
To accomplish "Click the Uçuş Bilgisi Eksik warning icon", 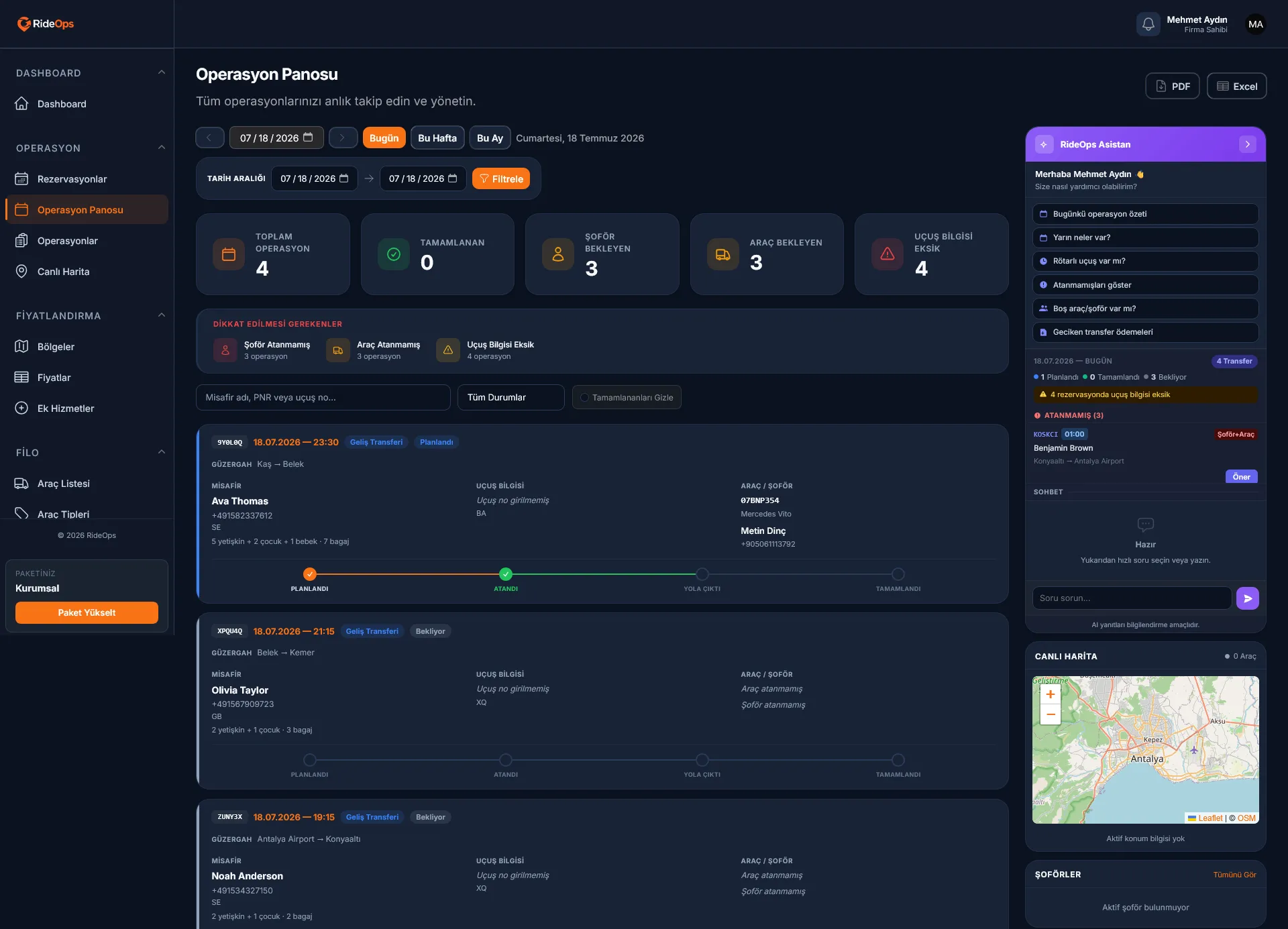I will point(888,254).
